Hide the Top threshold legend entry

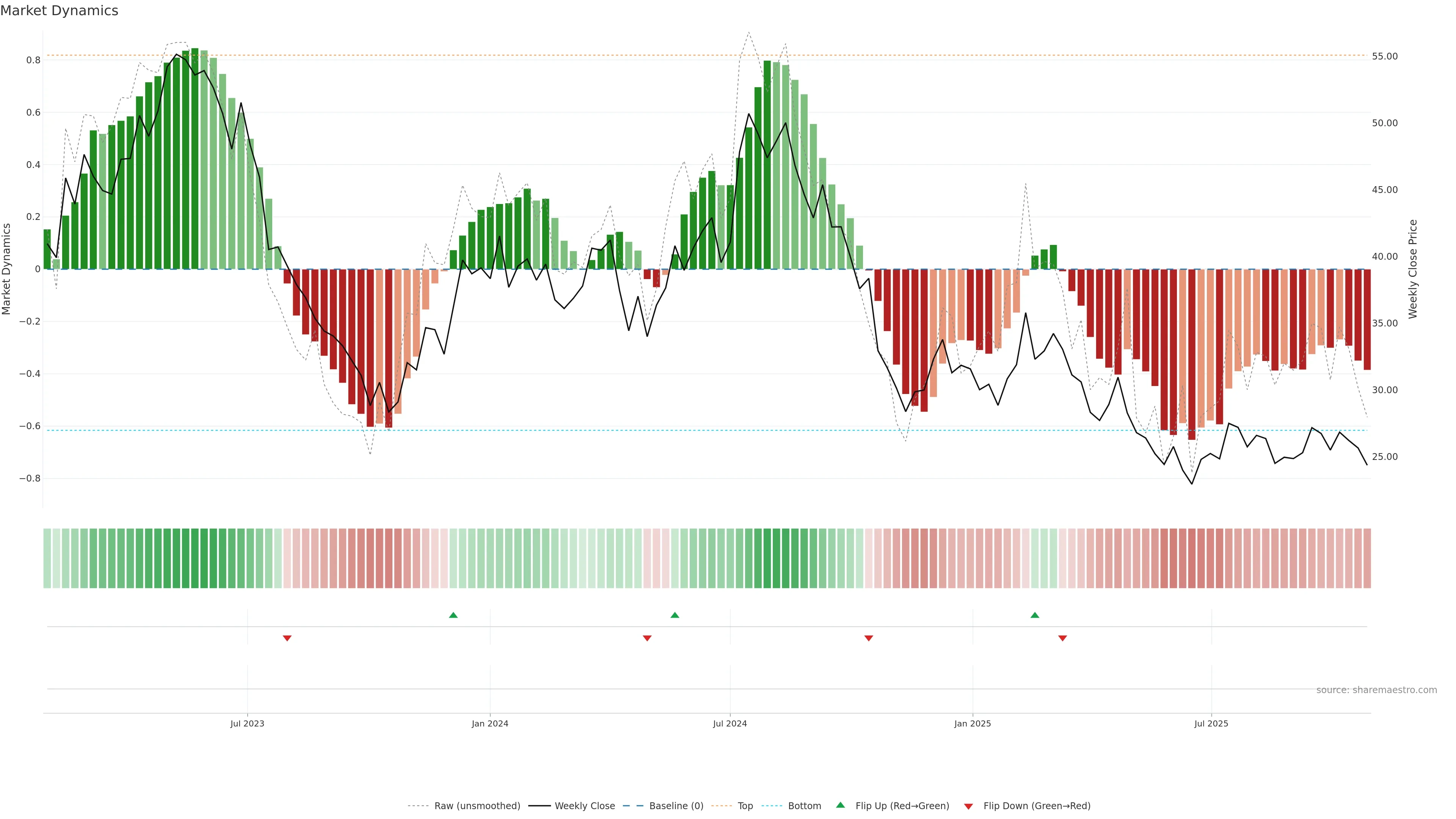[x=745, y=805]
